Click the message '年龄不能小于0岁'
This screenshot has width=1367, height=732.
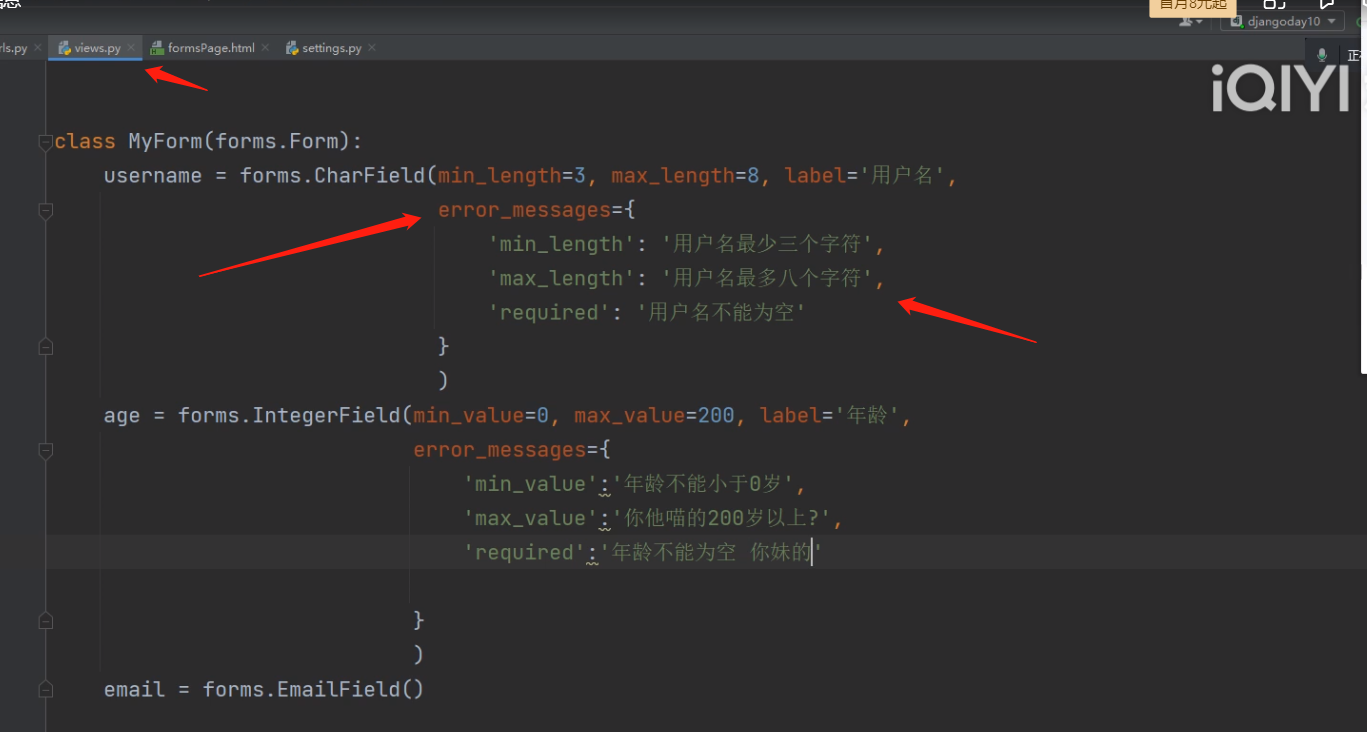[705, 484]
